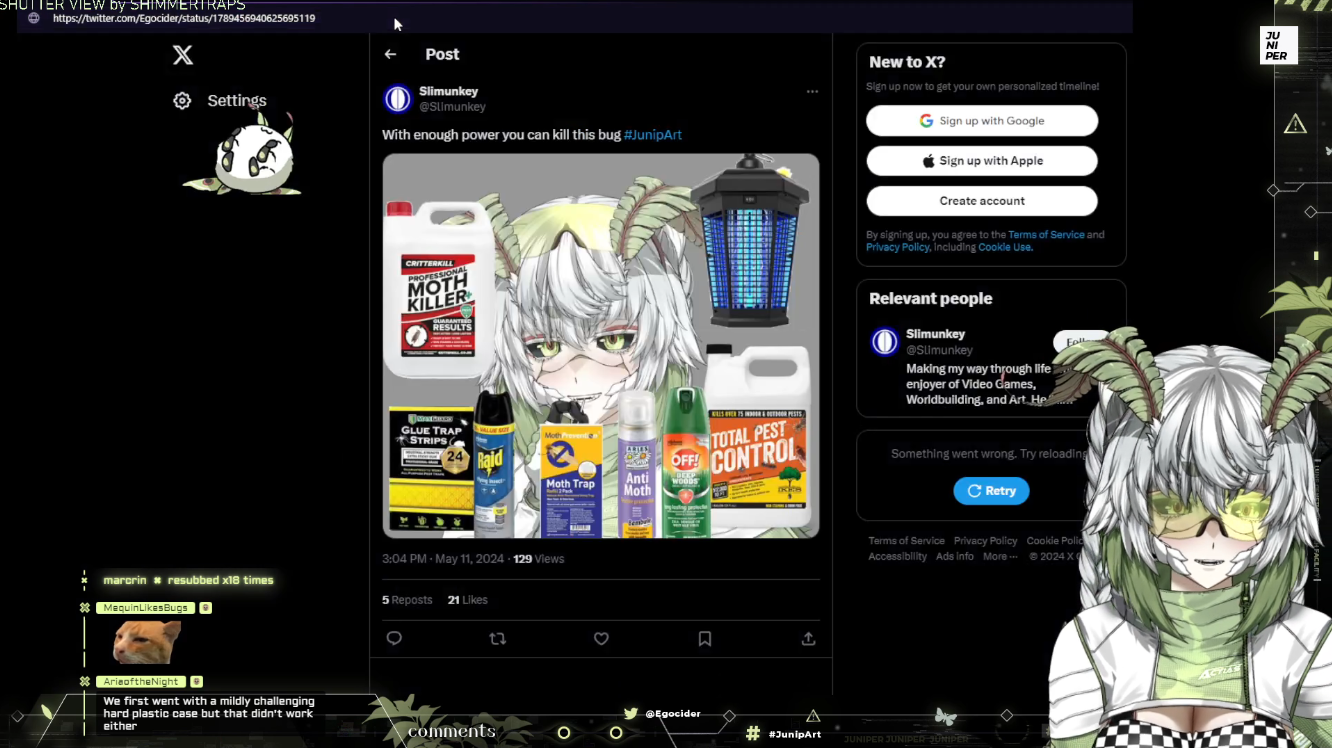Open footer Privacy Policy link
Screen dimensions: 1332x748
[985, 541]
